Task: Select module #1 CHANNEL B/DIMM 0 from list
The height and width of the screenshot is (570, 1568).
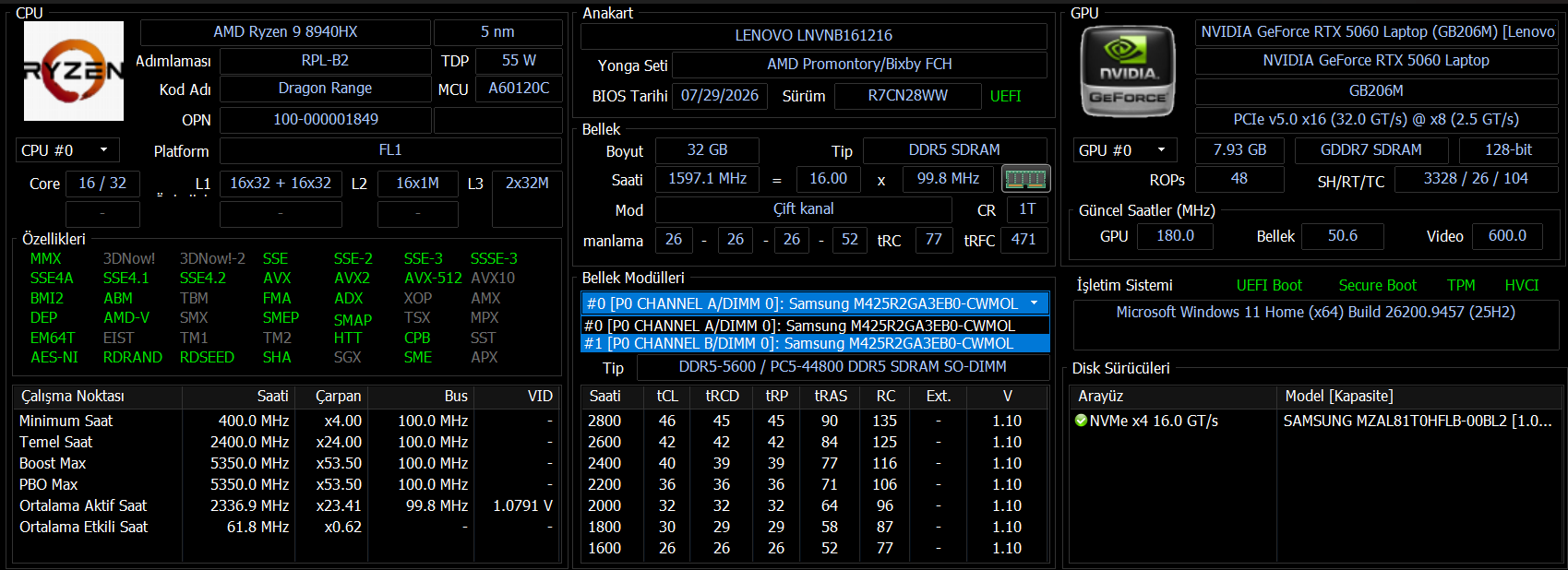Action: click(x=815, y=343)
